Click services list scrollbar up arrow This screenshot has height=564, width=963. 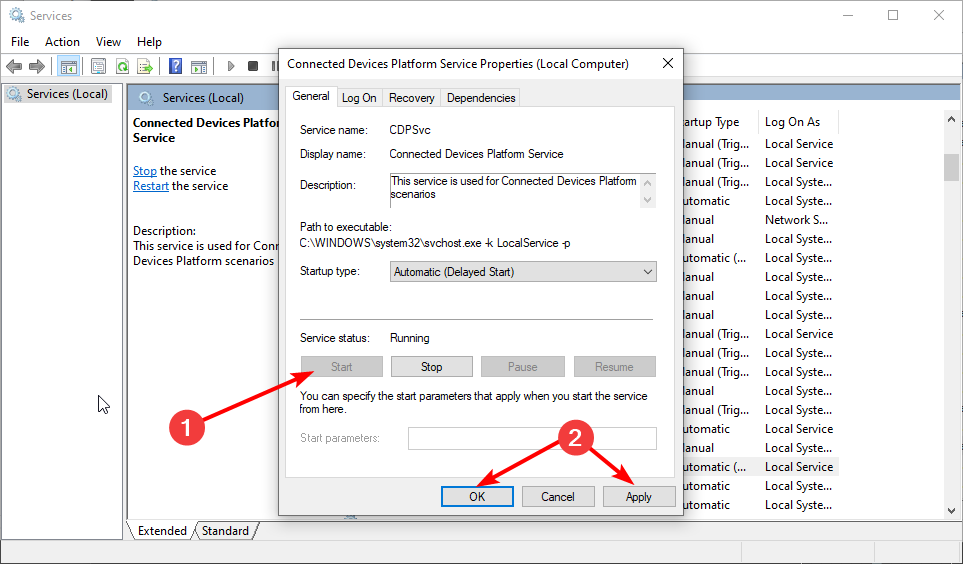coord(951,119)
